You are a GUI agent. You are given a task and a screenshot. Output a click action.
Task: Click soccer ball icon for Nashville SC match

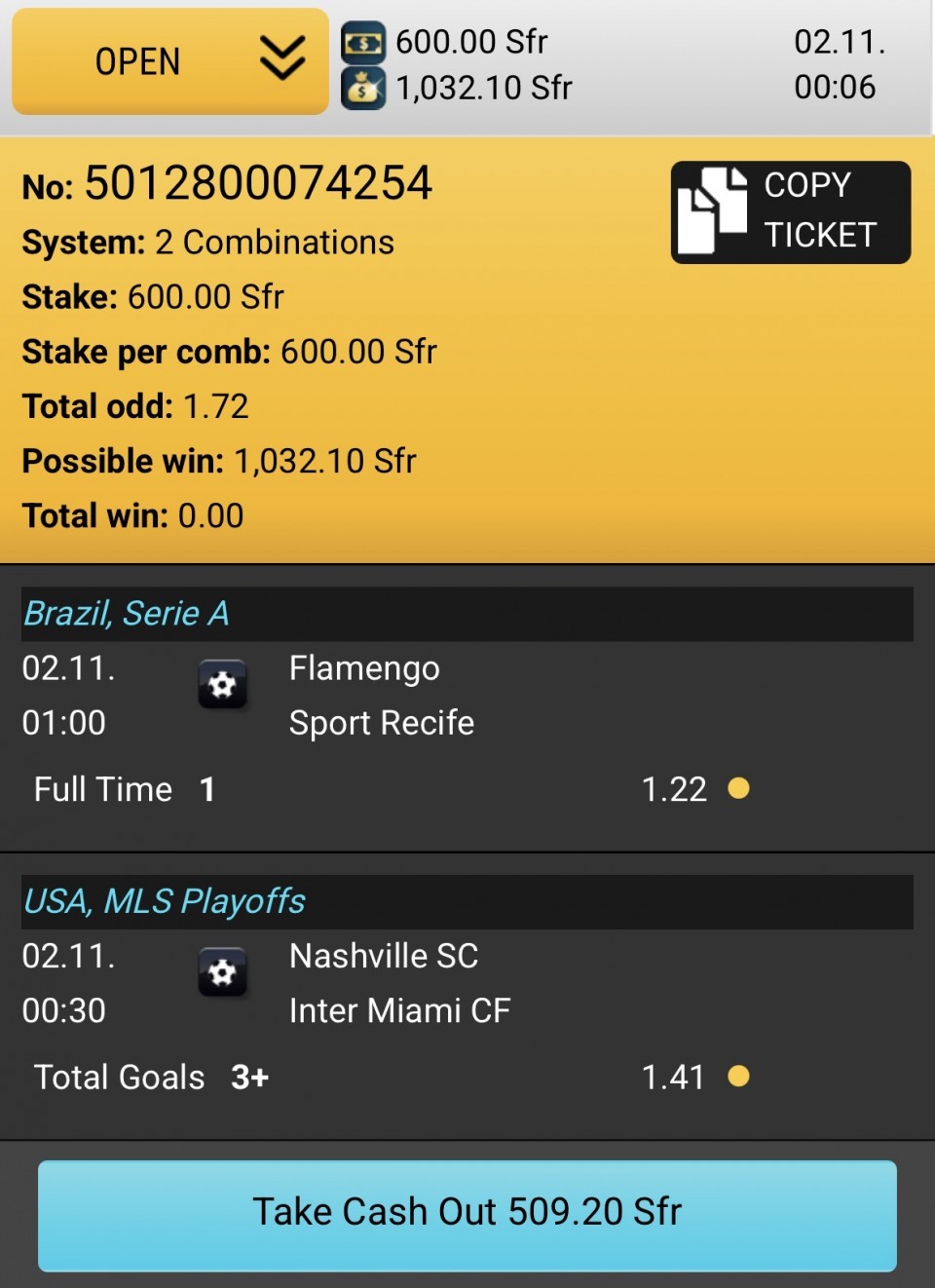point(222,972)
